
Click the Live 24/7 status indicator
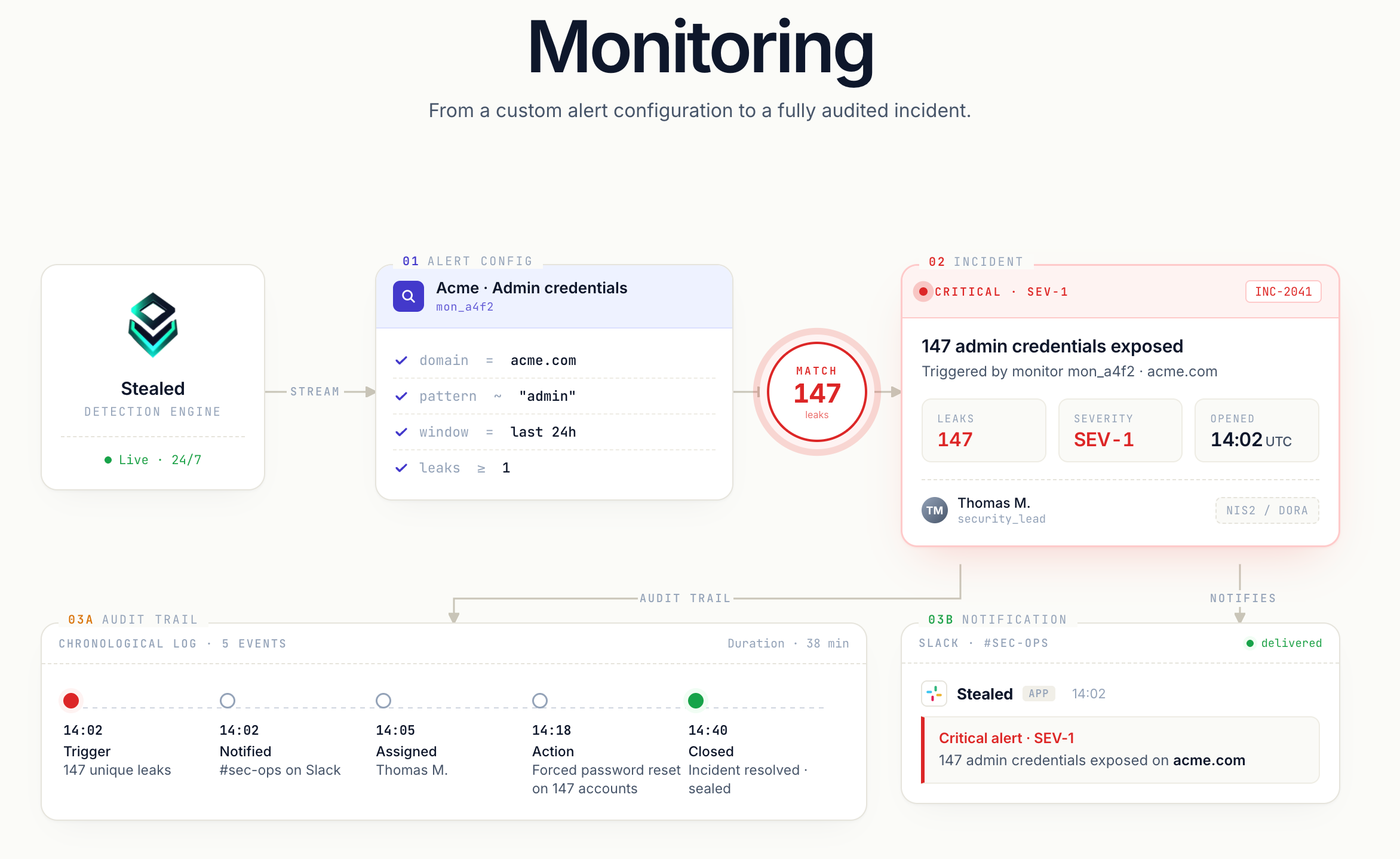153,459
